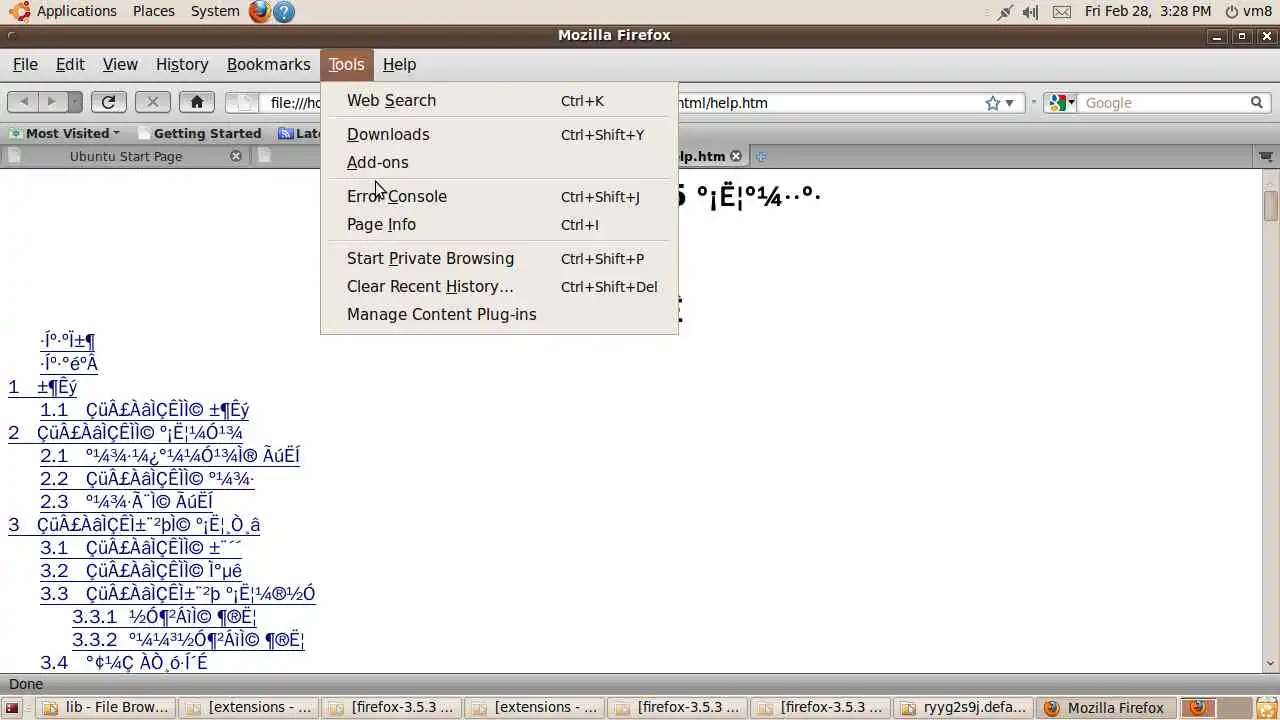
Task: Close the open Tools menu
Action: click(x=346, y=64)
